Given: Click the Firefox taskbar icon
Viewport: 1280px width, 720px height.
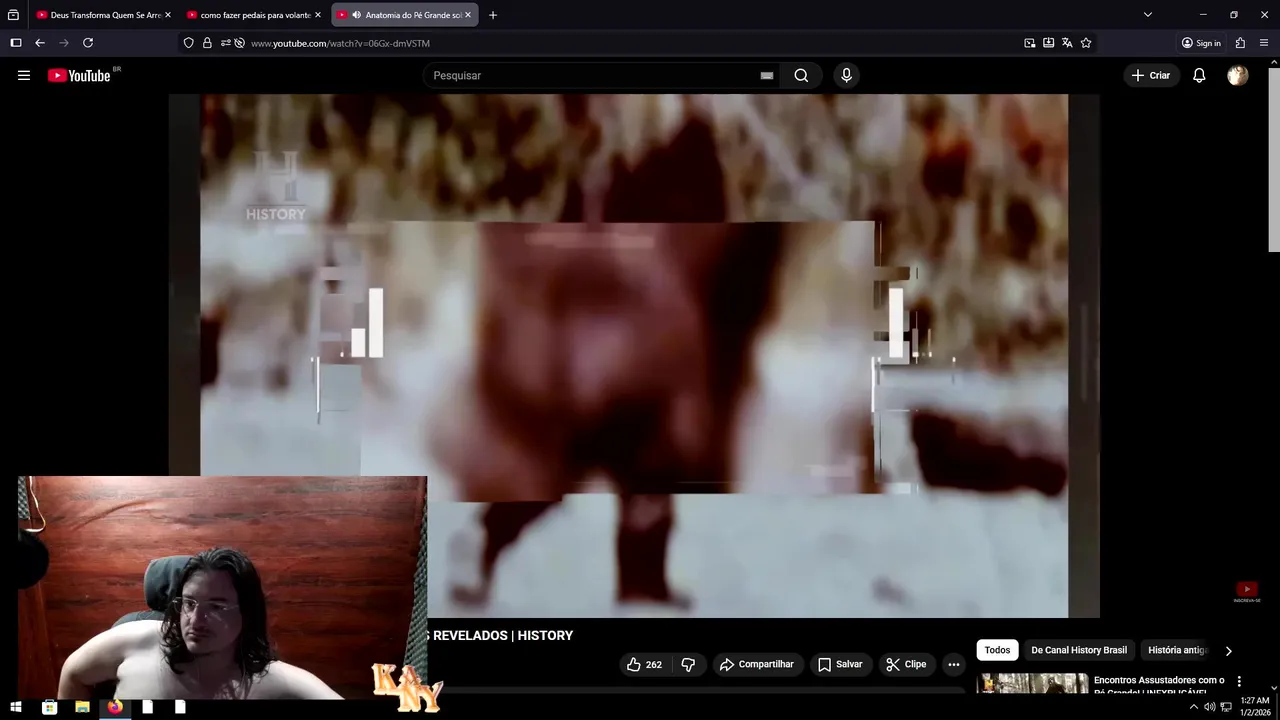Looking at the screenshot, I should point(115,707).
